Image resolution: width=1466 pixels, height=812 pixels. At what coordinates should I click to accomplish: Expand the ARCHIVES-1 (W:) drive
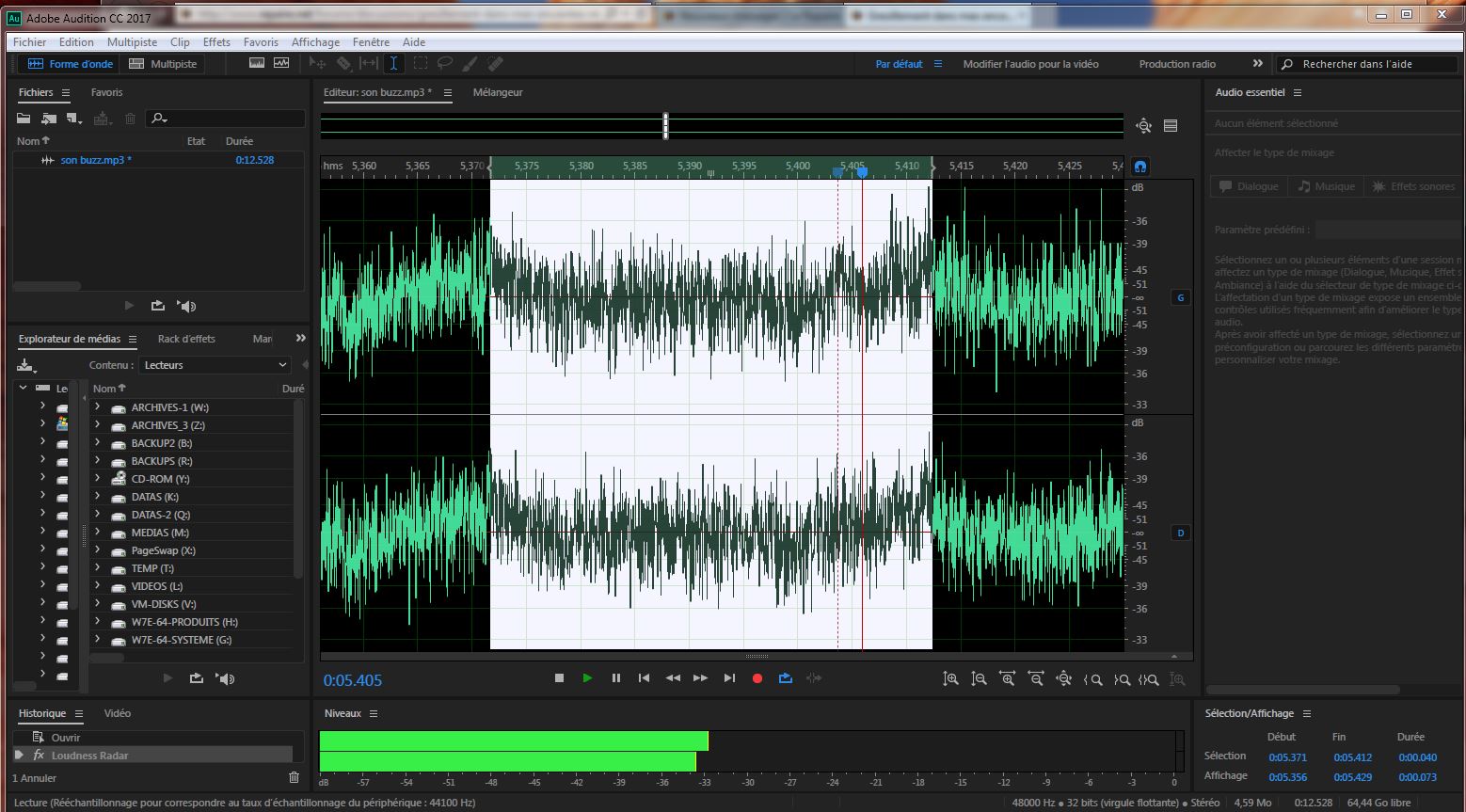pos(97,407)
